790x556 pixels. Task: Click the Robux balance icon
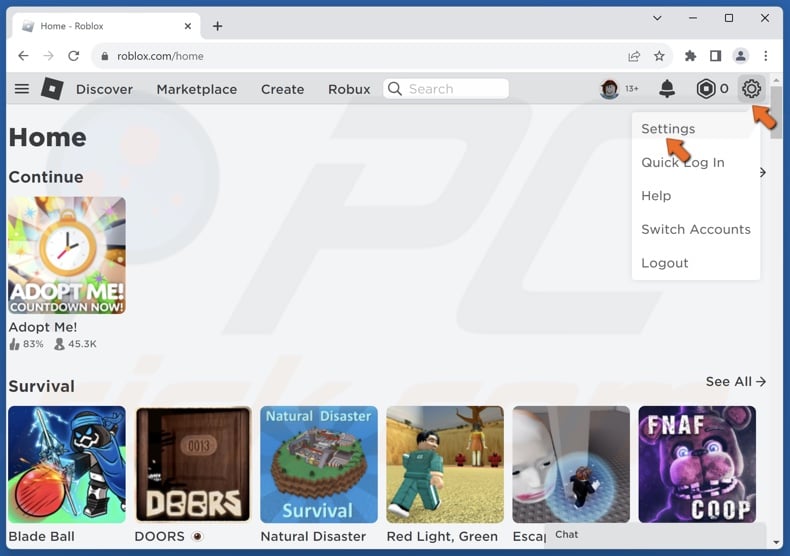pyautogui.click(x=706, y=89)
